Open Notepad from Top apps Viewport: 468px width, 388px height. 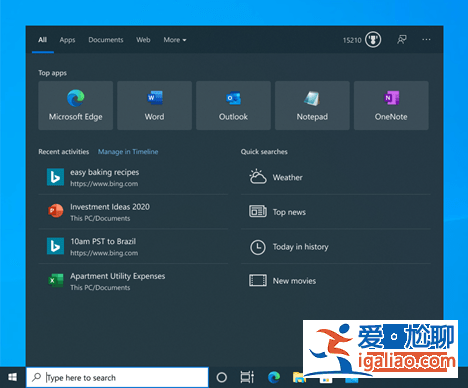click(x=312, y=105)
